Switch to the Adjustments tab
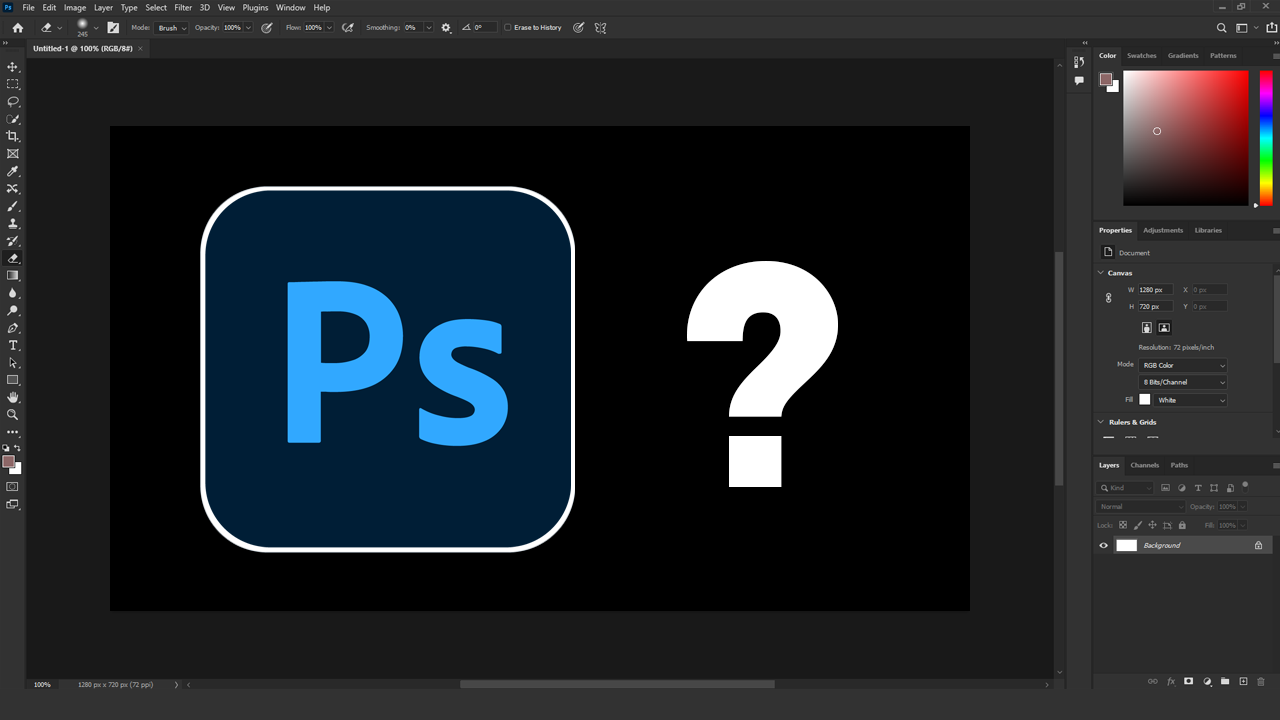 coord(1163,230)
